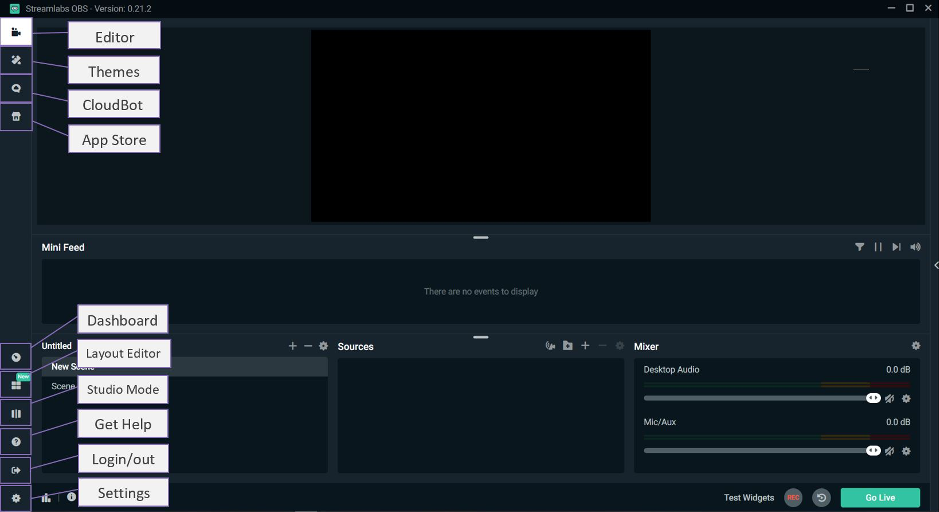Viewport: 939px width, 512px height.
Task: Select the New Scene row
Action: click(184, 366)
